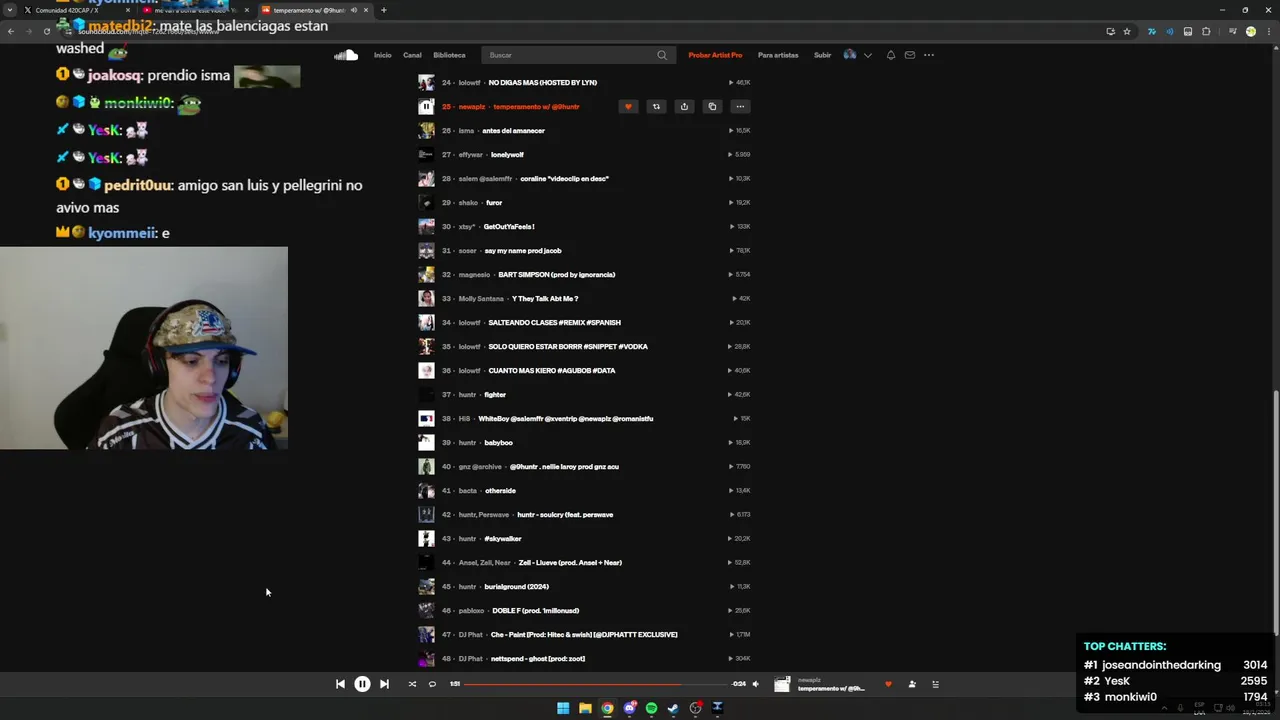1280x720 pixels.
Task: Pause playback in bottom player
Action: (x=362, y=684)
